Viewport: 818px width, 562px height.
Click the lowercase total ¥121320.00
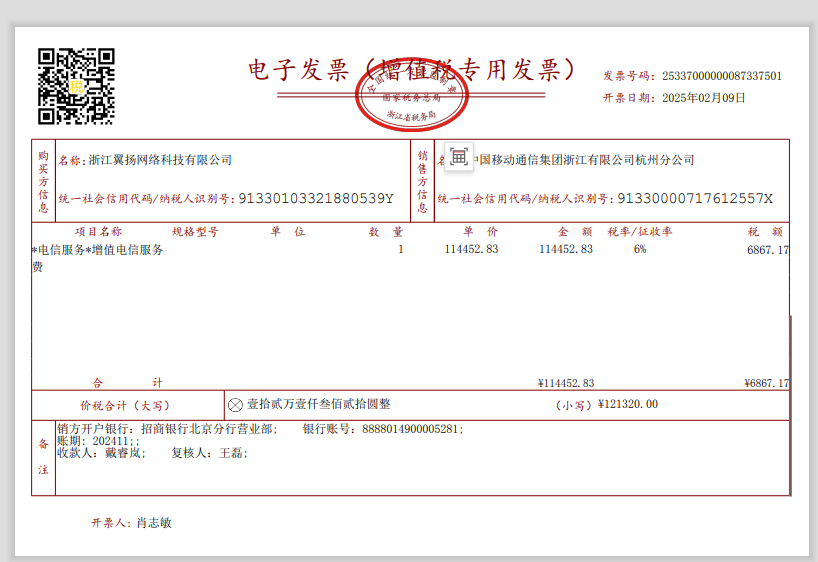click(627, 404)
